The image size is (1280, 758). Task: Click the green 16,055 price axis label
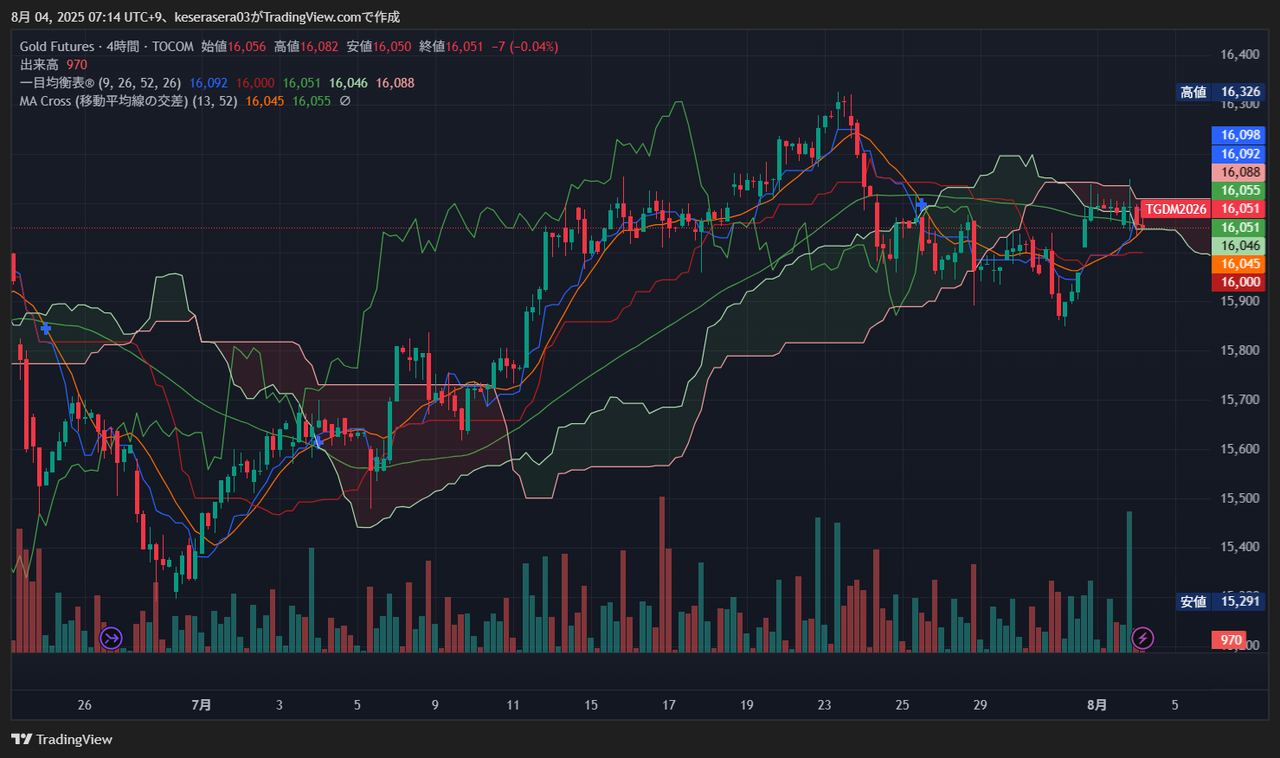pos(1241,190)
